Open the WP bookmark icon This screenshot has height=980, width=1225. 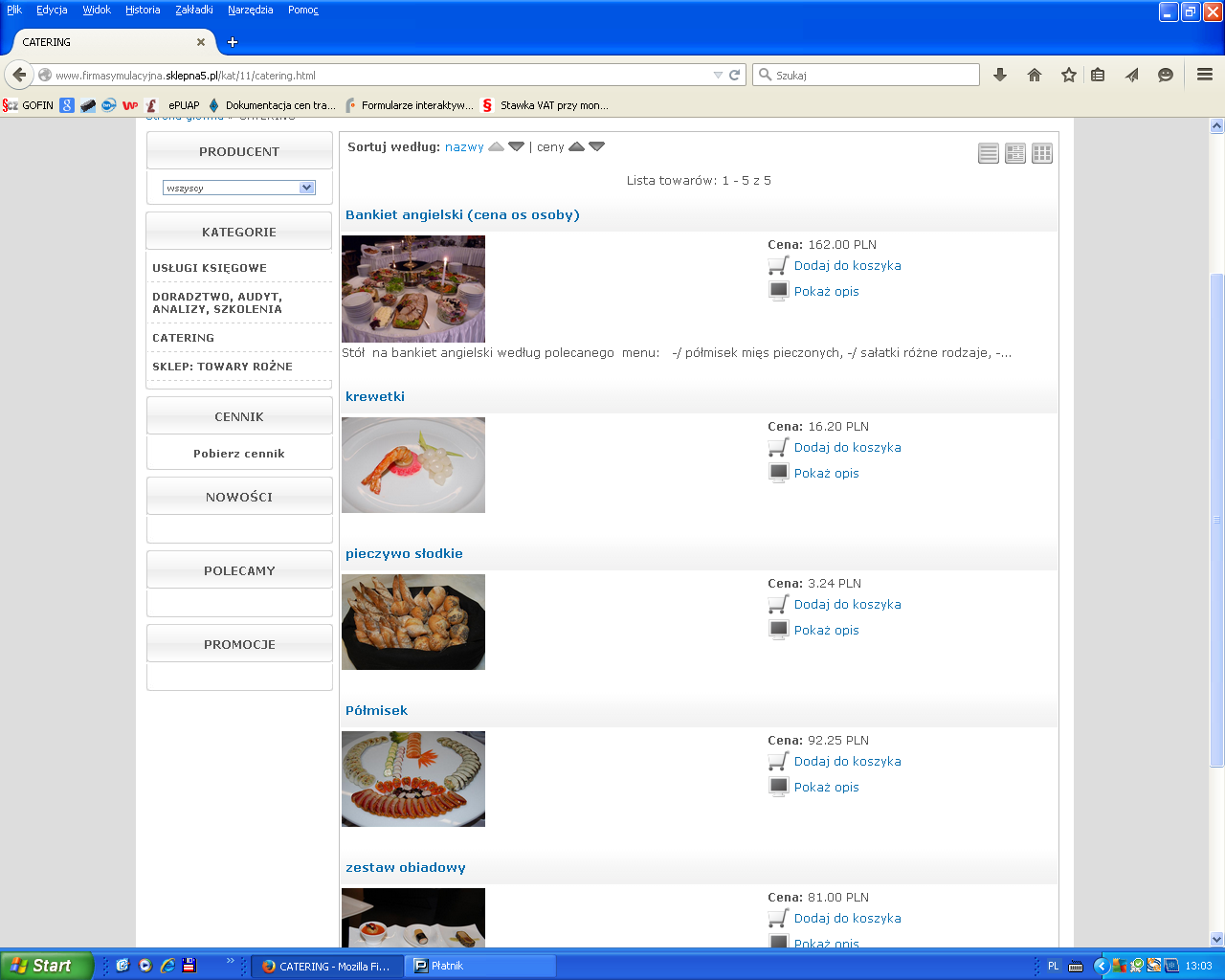click(130, 105)
